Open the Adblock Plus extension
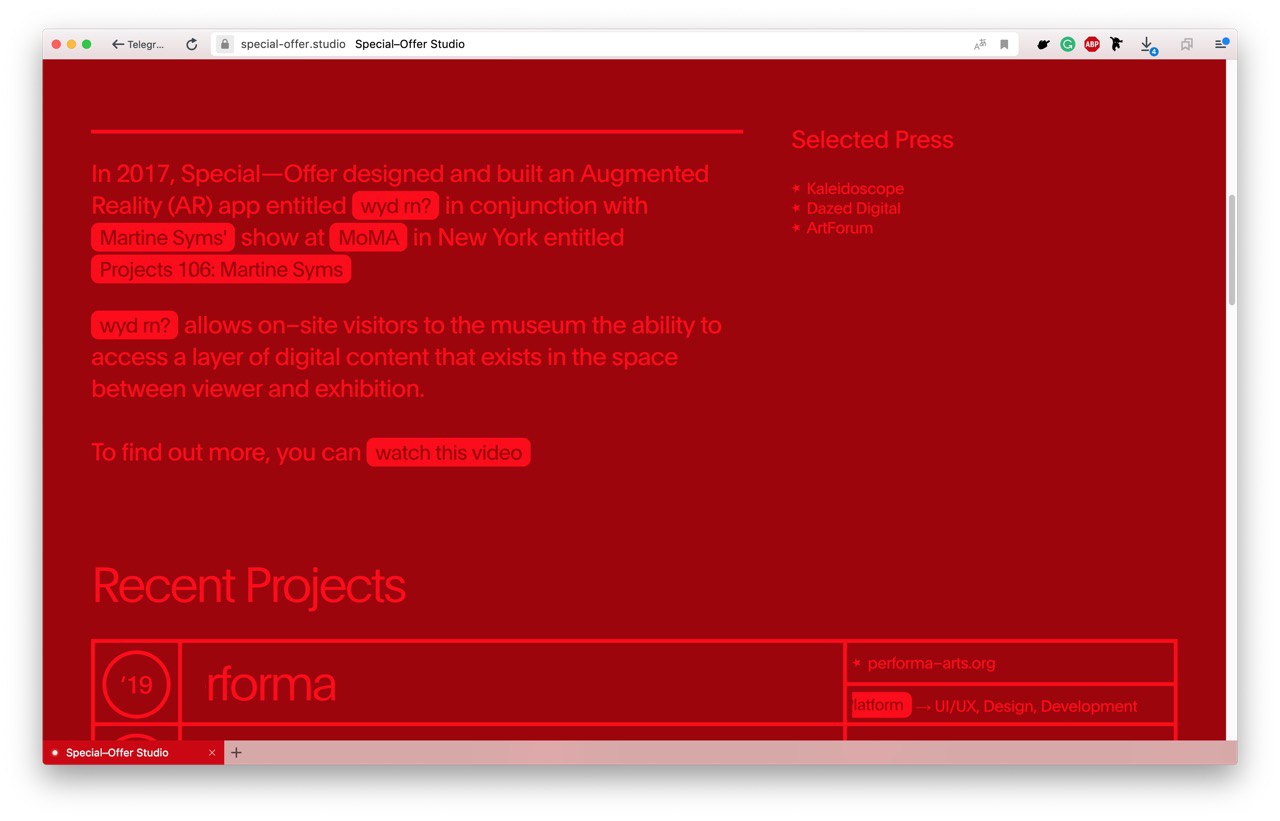 point(1092,44)
